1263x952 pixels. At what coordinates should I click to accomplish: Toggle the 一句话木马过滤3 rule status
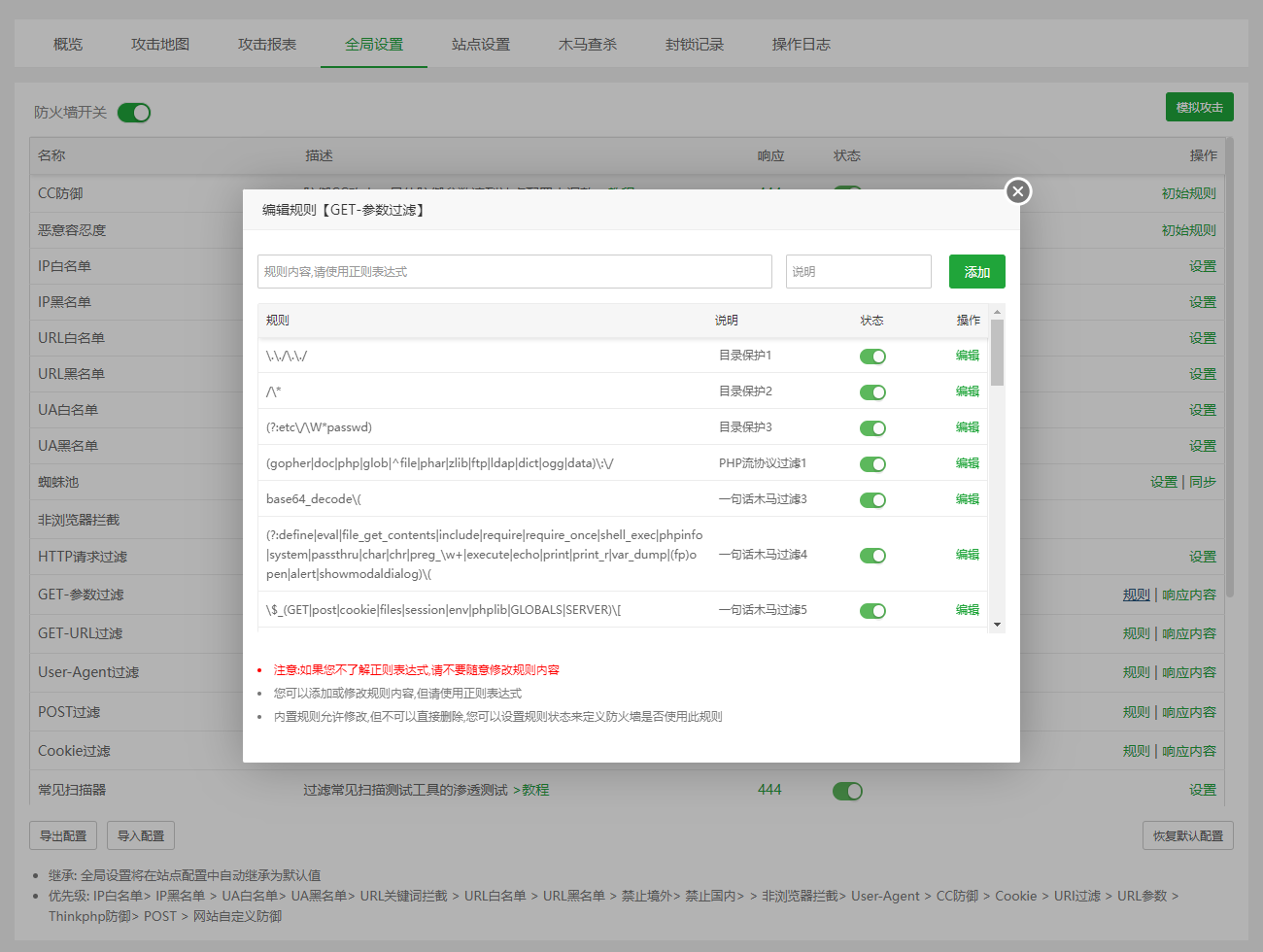[x=872, y=500]
